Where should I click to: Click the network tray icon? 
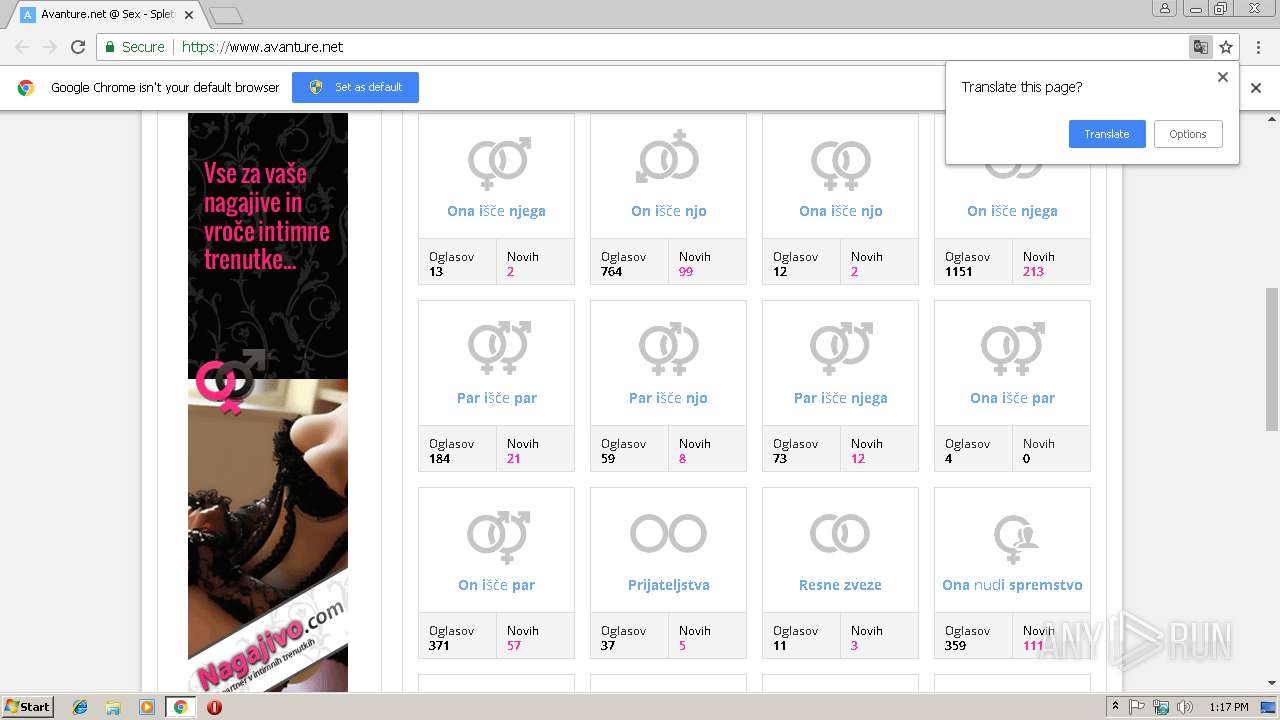click(x=1161, y=707)
